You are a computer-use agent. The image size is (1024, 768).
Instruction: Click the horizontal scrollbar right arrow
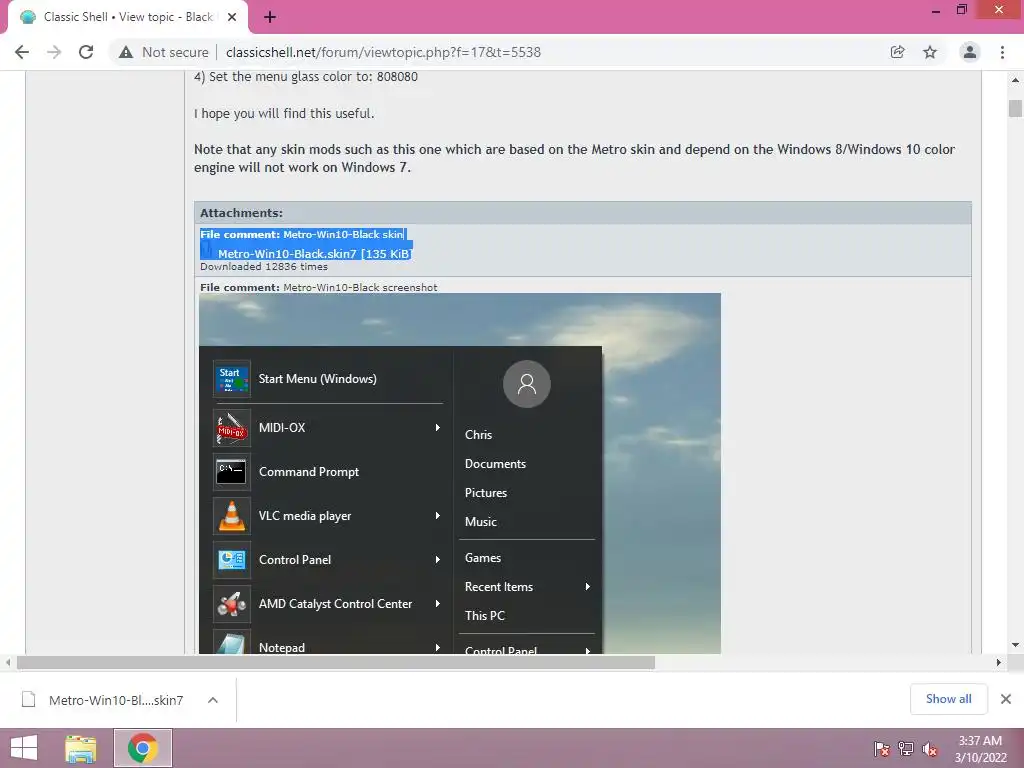(999, 662)
